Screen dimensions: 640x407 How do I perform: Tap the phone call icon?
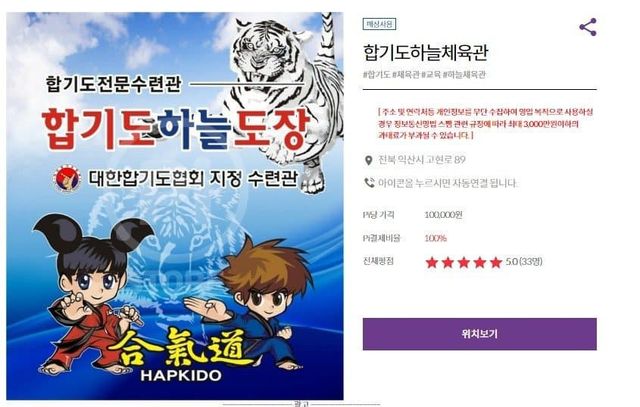pos(369,182)
